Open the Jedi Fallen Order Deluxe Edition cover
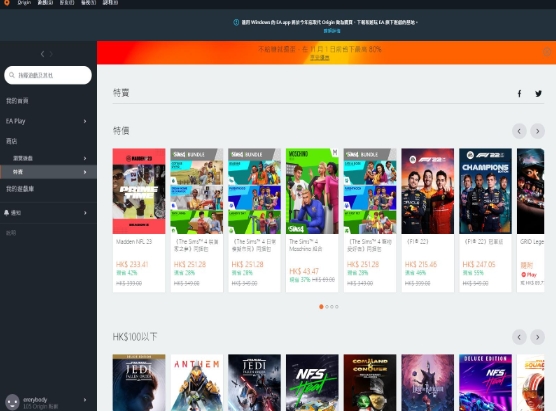The width and height of the screenshot is (556, 411). click(139, 383)
